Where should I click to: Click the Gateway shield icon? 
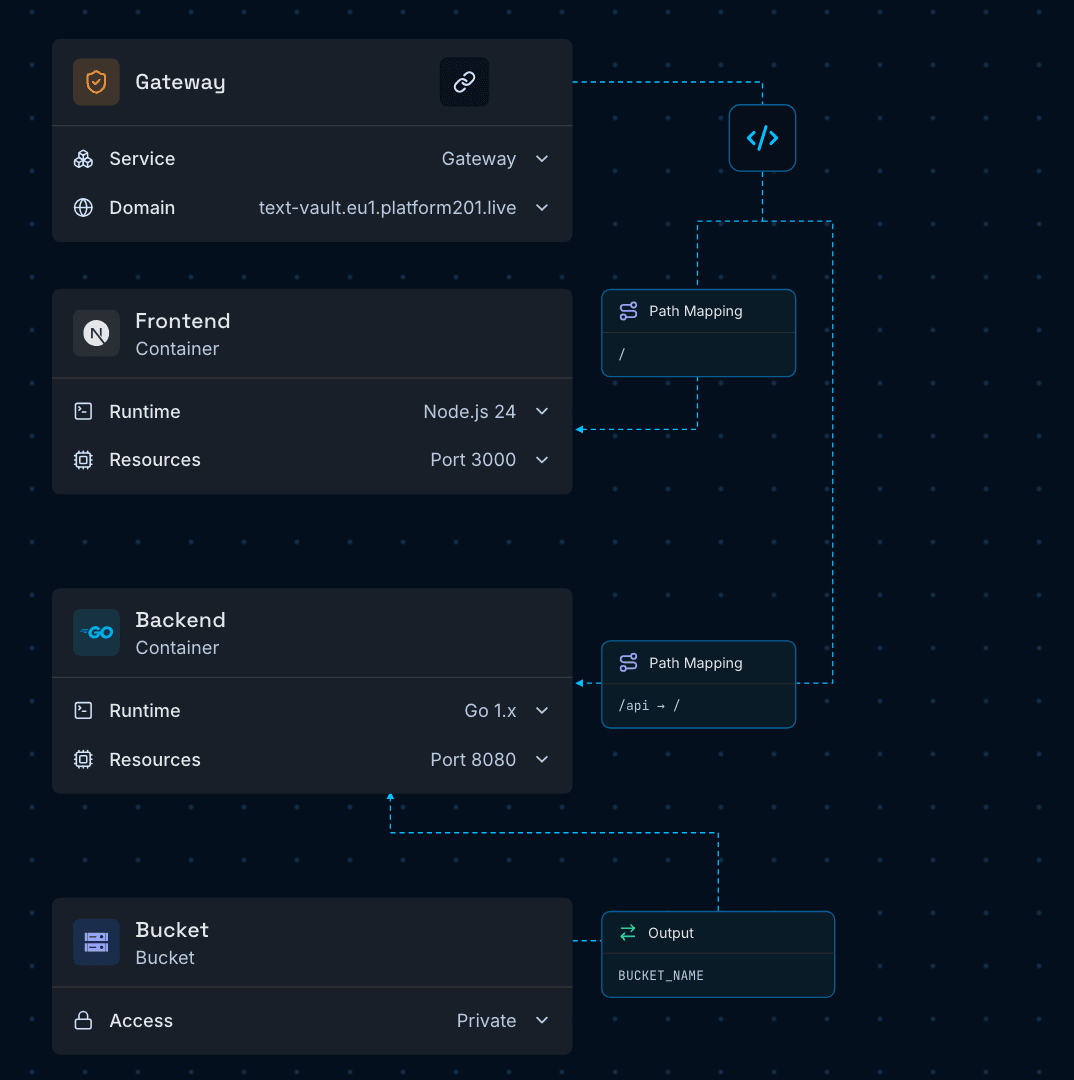click(96, 82)
